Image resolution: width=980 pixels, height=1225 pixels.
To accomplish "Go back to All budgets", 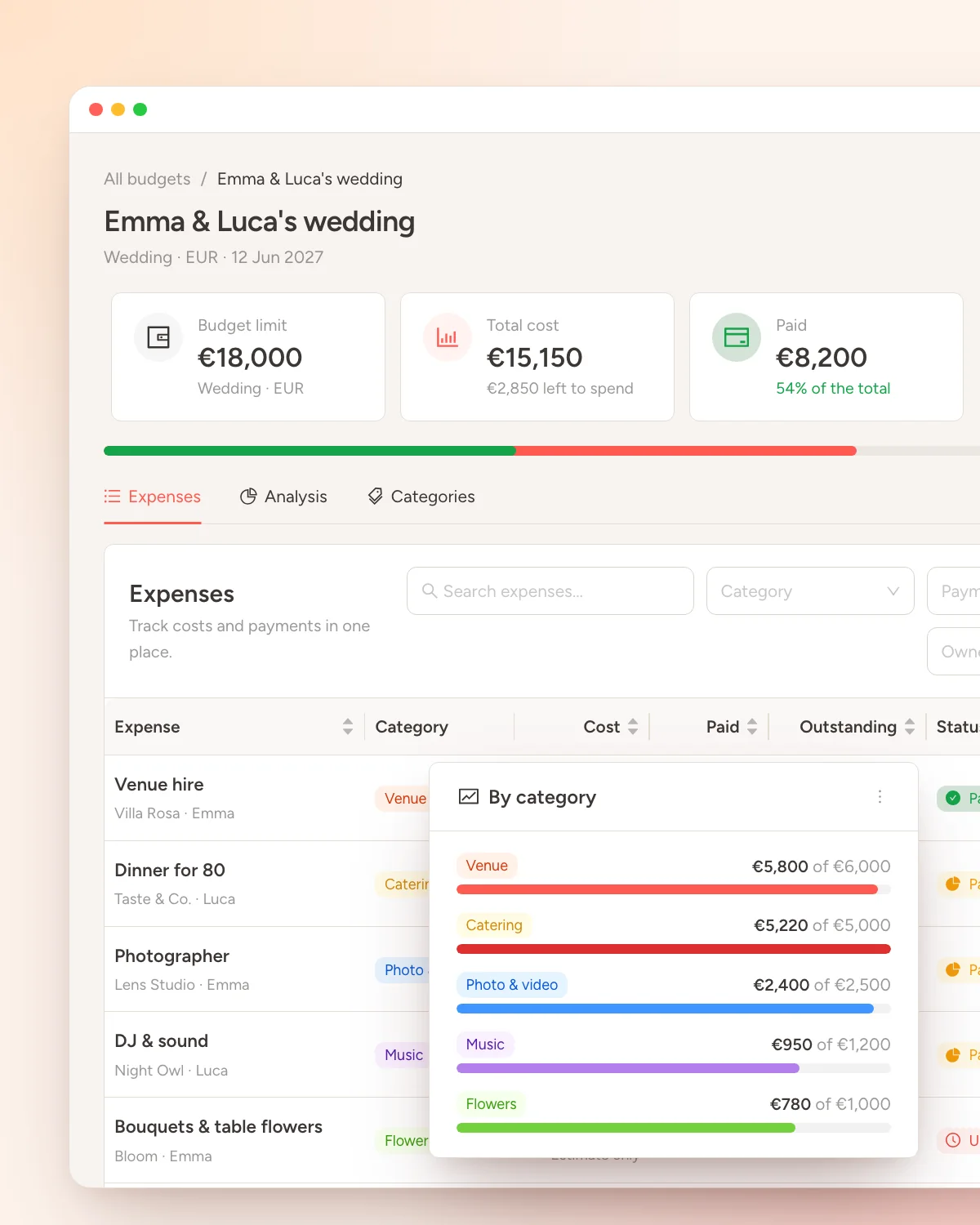I will [x=147, y=179].
